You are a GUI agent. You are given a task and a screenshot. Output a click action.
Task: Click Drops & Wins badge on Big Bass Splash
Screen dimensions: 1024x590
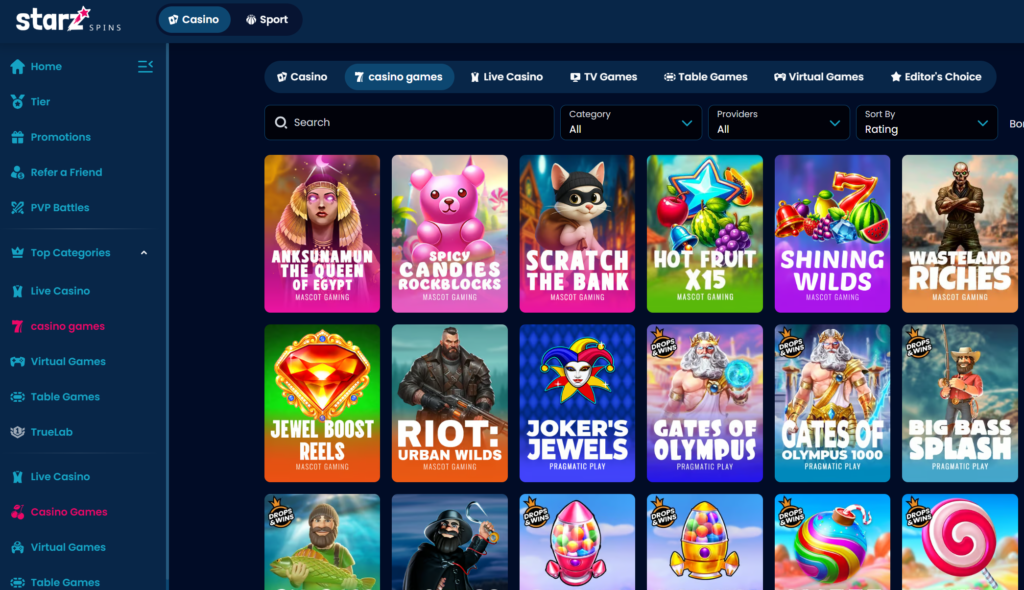click(918, 343)
